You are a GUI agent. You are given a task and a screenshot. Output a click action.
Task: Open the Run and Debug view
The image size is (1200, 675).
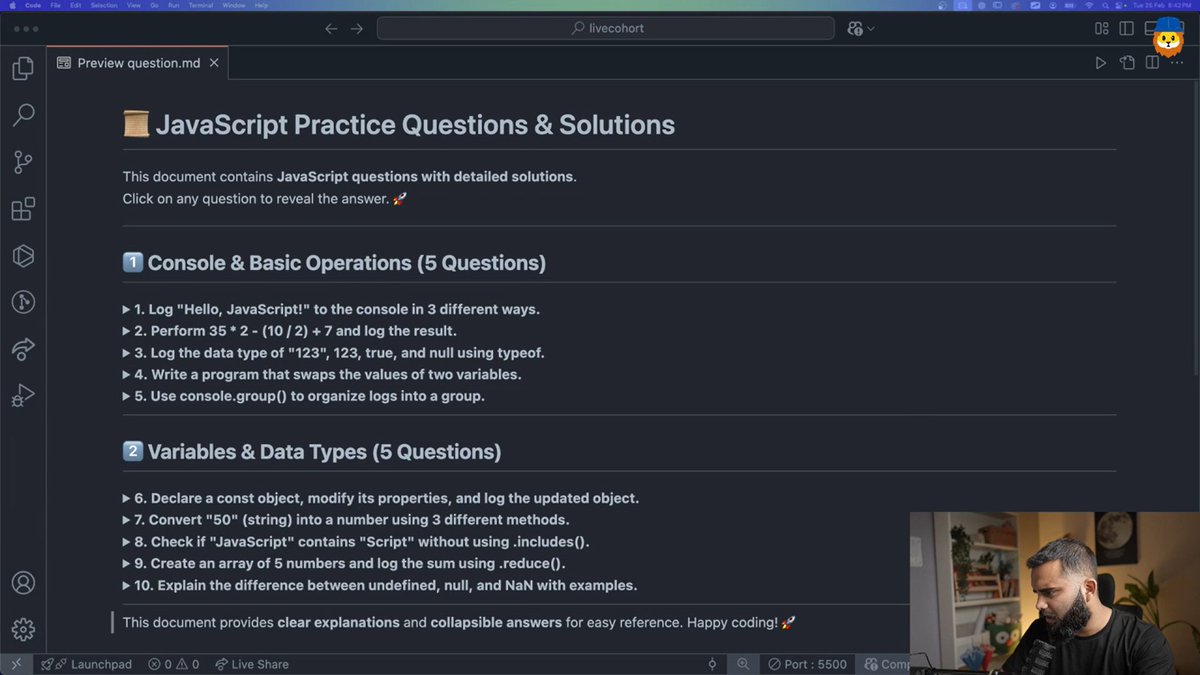click(x=23, y=396)
